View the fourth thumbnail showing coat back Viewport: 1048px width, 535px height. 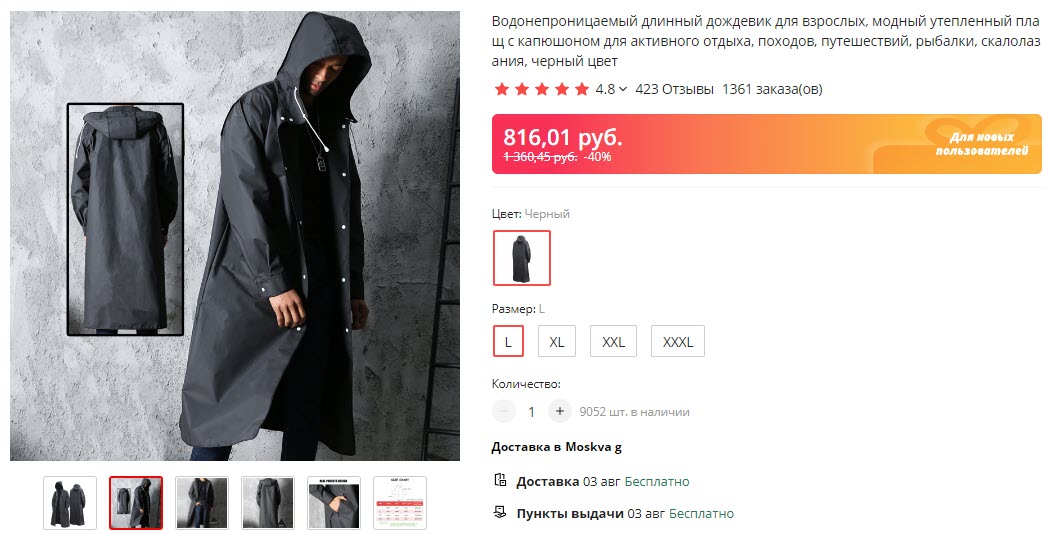[268, 502]
